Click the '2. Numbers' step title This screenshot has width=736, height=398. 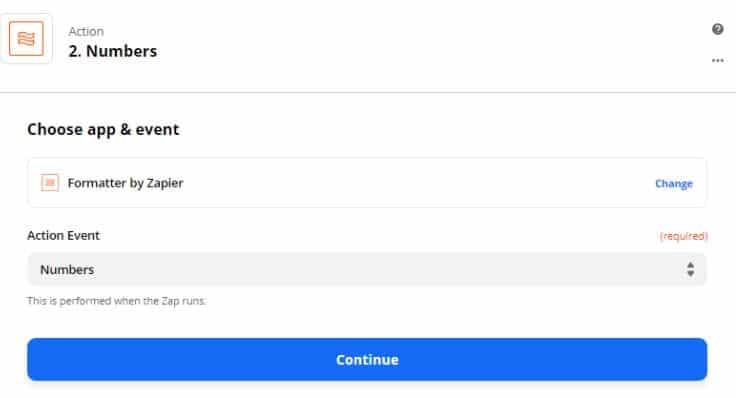coord(113,51)
